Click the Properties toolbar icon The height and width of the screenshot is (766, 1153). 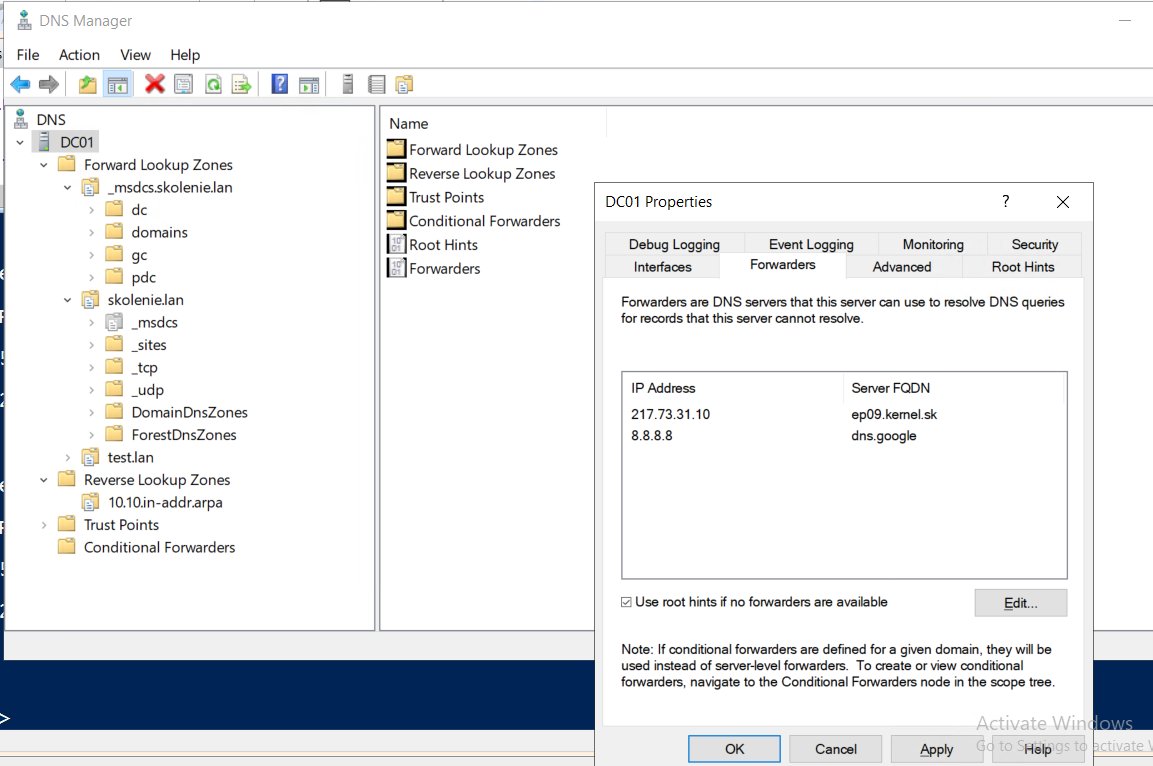pyautogui.click(x=184, y=85)
